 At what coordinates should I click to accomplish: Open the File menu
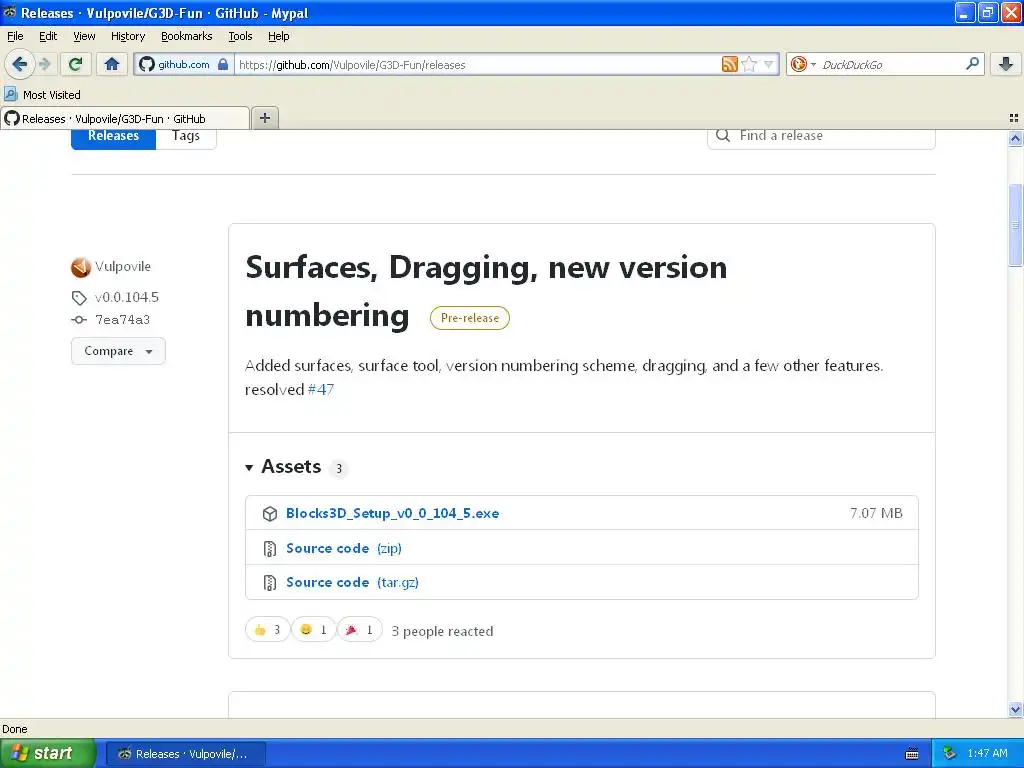15,36
